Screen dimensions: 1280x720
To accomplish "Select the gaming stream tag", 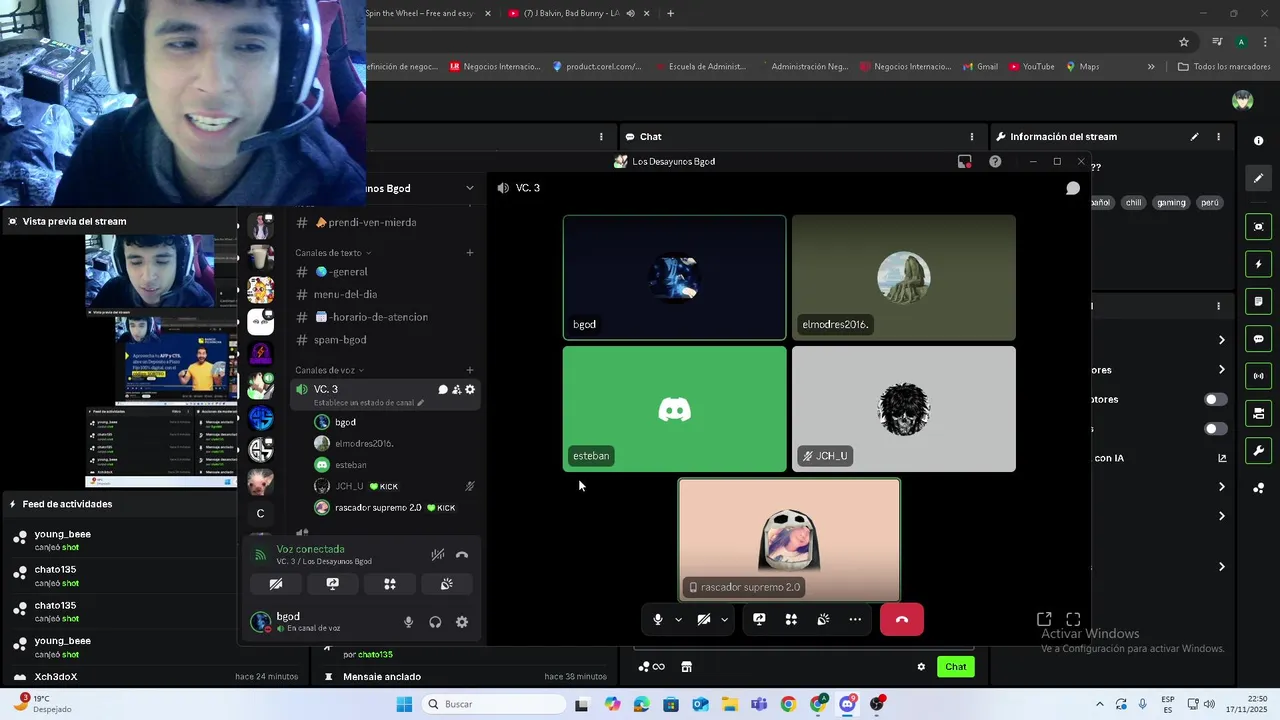I will coord(1171,202).
